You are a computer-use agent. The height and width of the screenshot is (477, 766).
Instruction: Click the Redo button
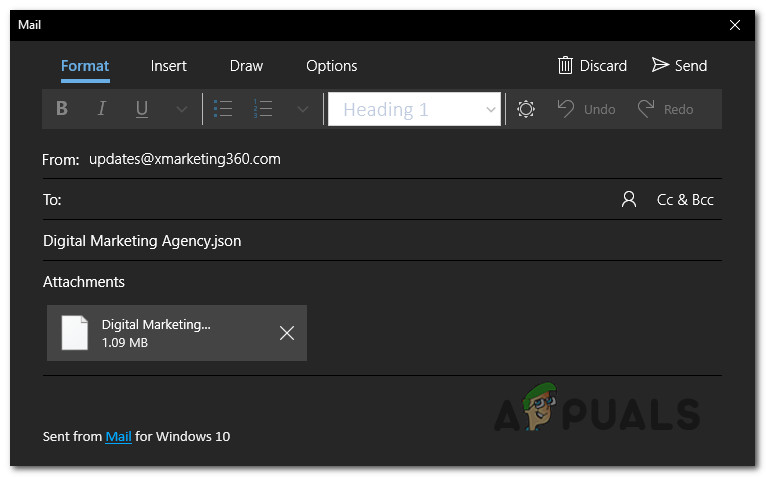[x=665, y=108]
